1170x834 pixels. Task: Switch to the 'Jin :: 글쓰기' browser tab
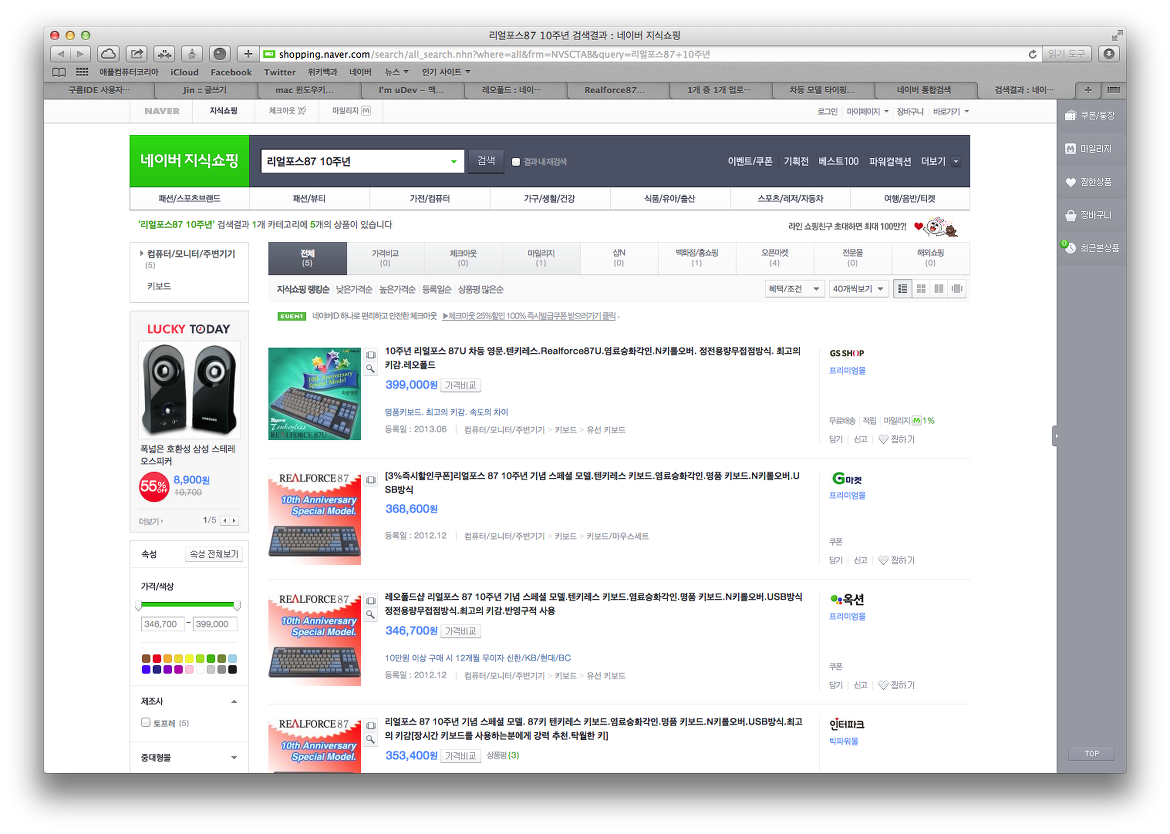(204, 90)
